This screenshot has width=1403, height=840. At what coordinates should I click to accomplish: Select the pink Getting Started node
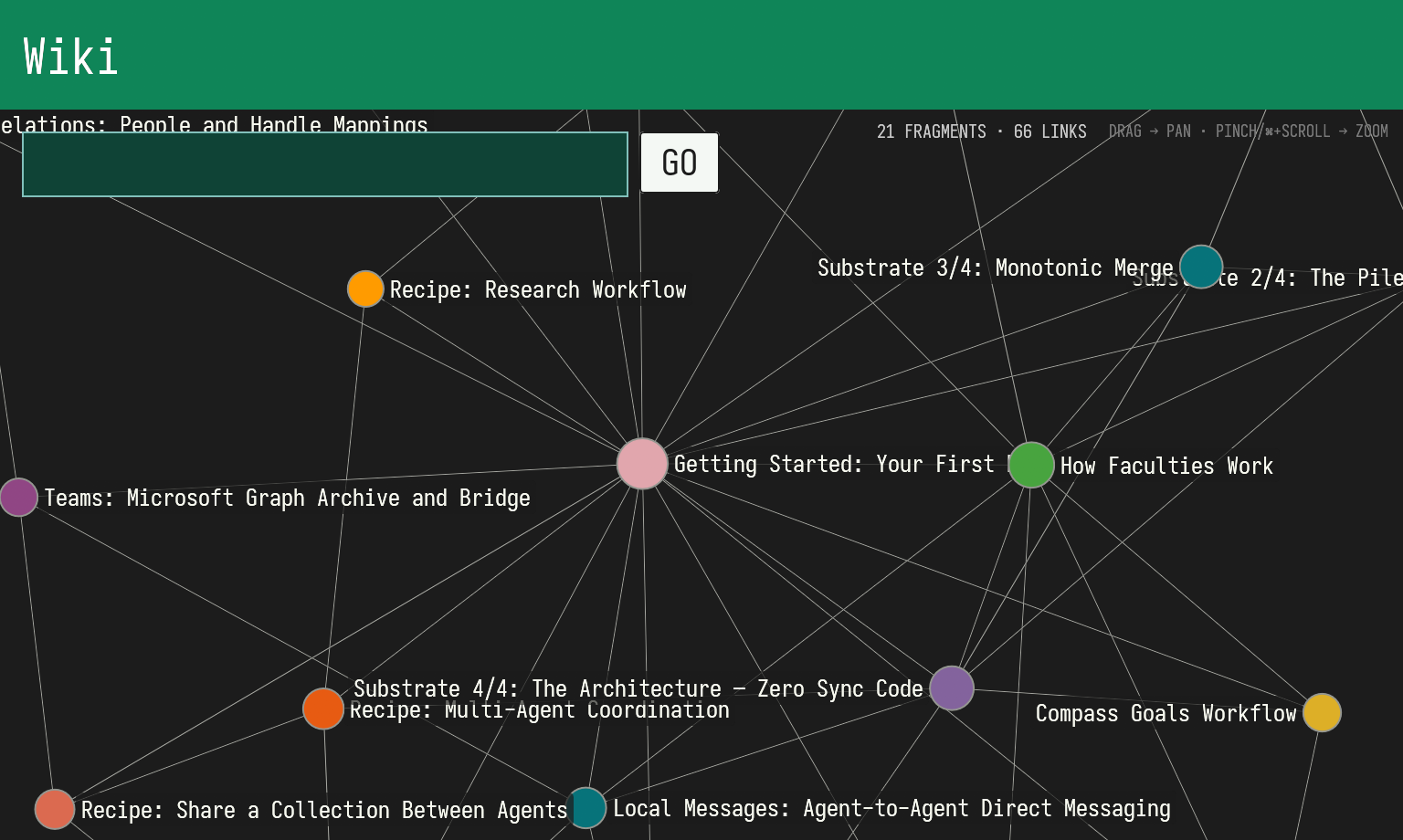pos(642,464)
